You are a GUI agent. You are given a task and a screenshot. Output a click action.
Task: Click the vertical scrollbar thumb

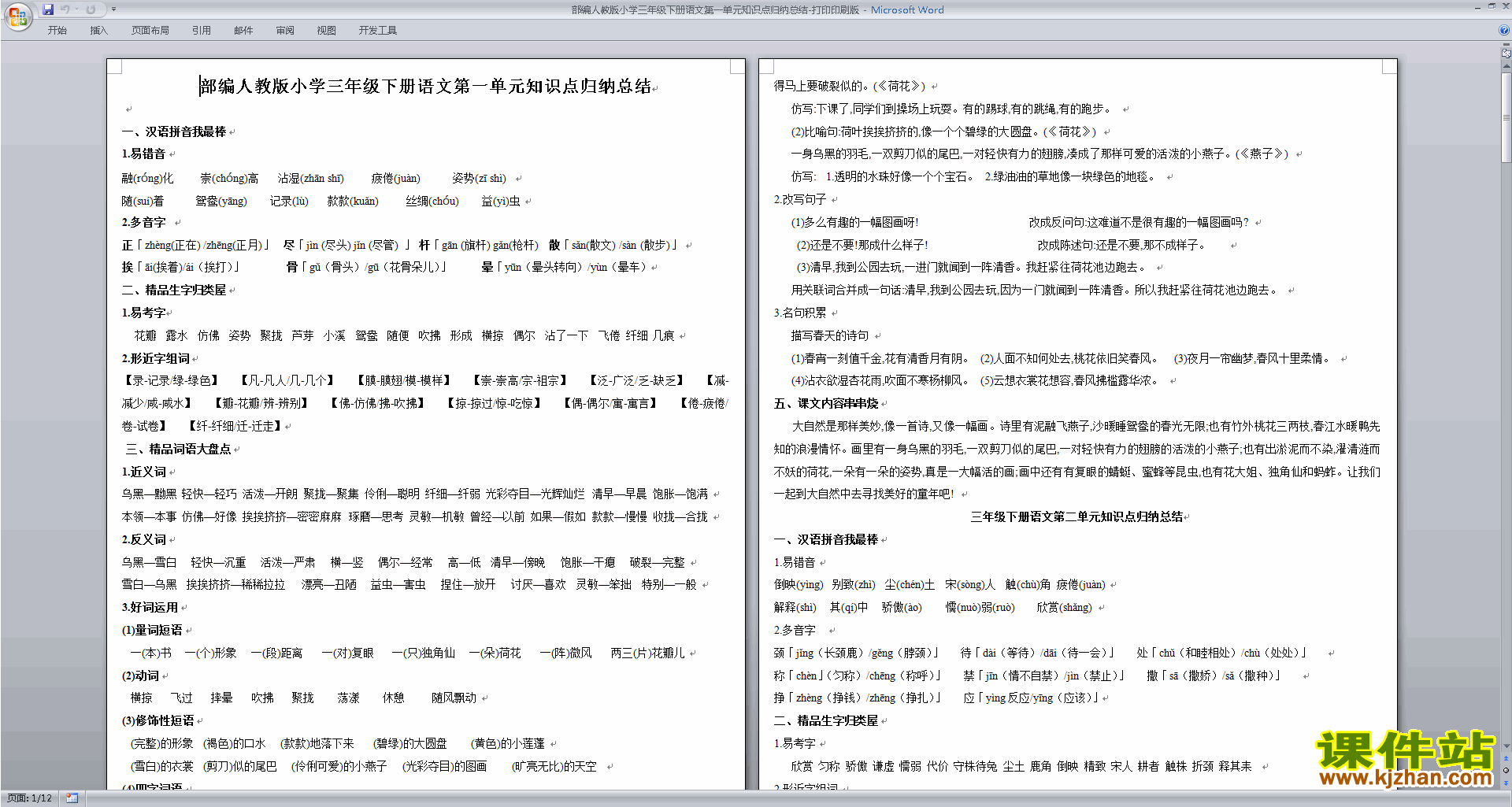point(1506,118)
